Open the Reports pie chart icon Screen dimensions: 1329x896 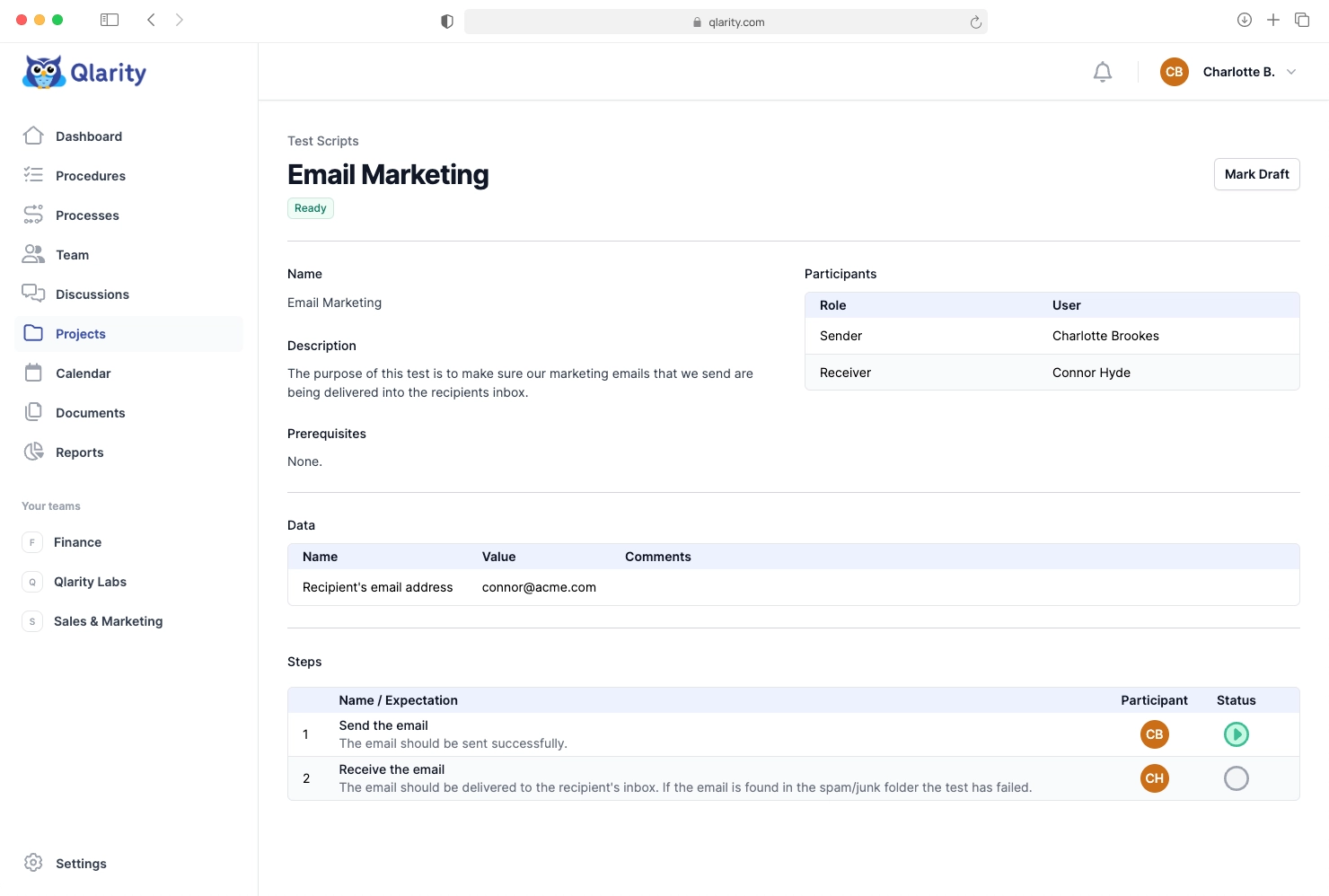pos(33,452)
